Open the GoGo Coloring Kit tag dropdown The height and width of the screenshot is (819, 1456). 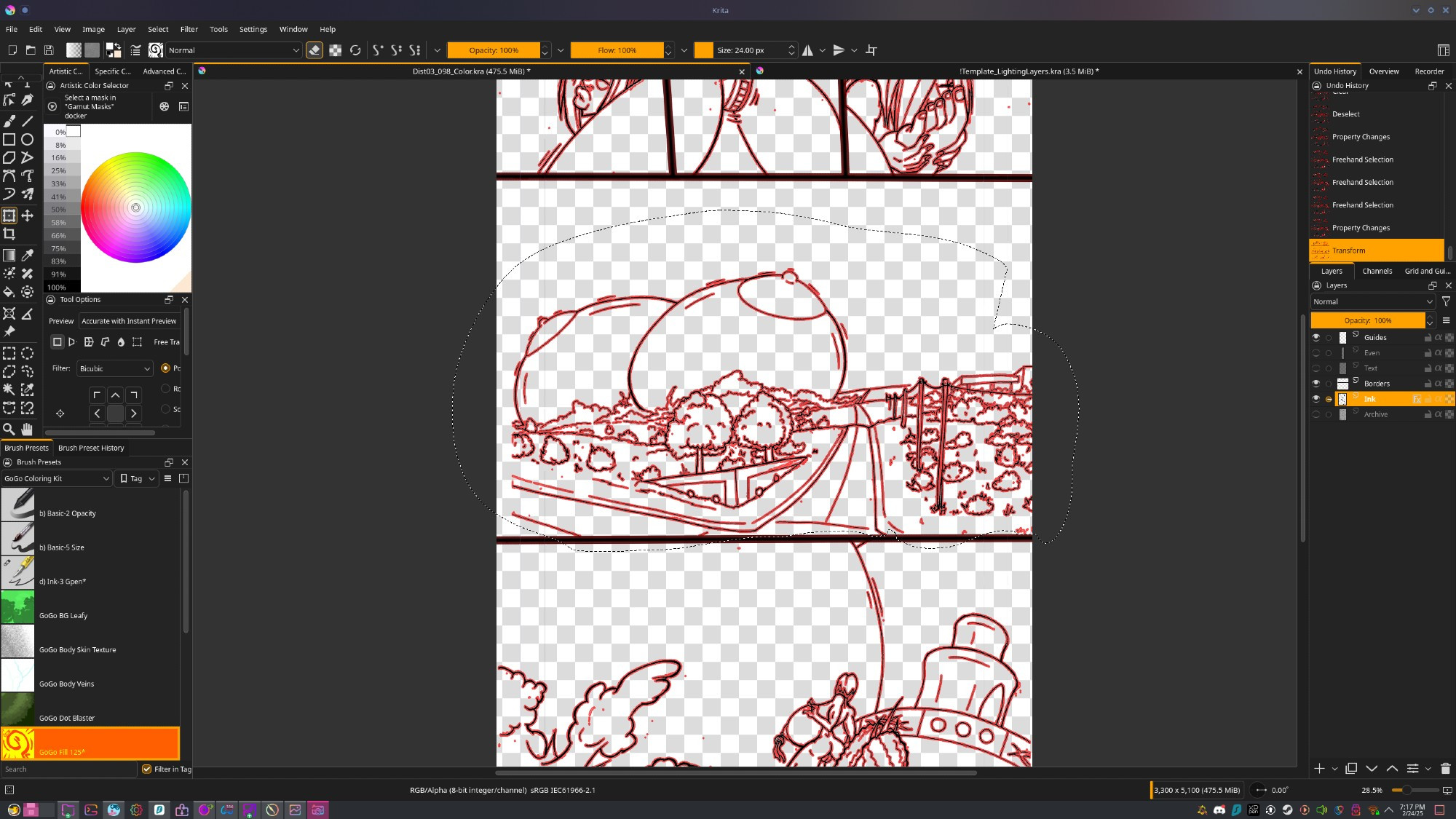click(56, 478)
